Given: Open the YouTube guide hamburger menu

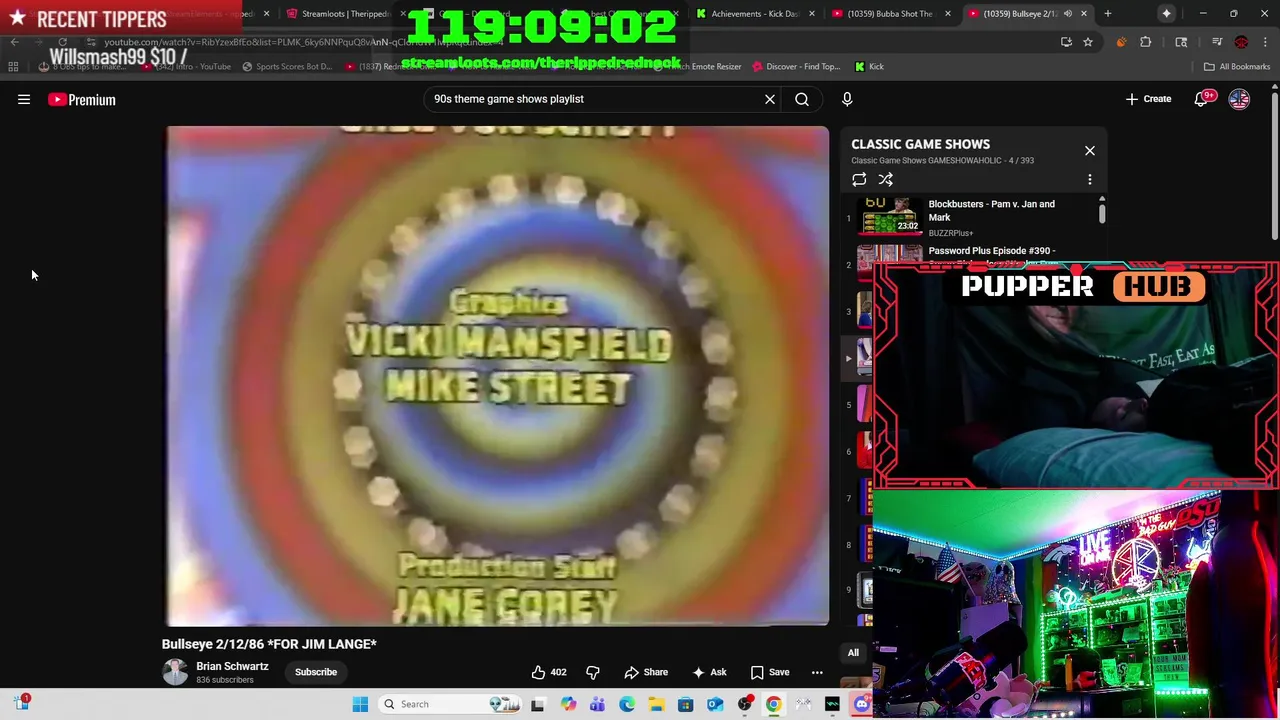Looking at the screenshot, I should (24, 99).
